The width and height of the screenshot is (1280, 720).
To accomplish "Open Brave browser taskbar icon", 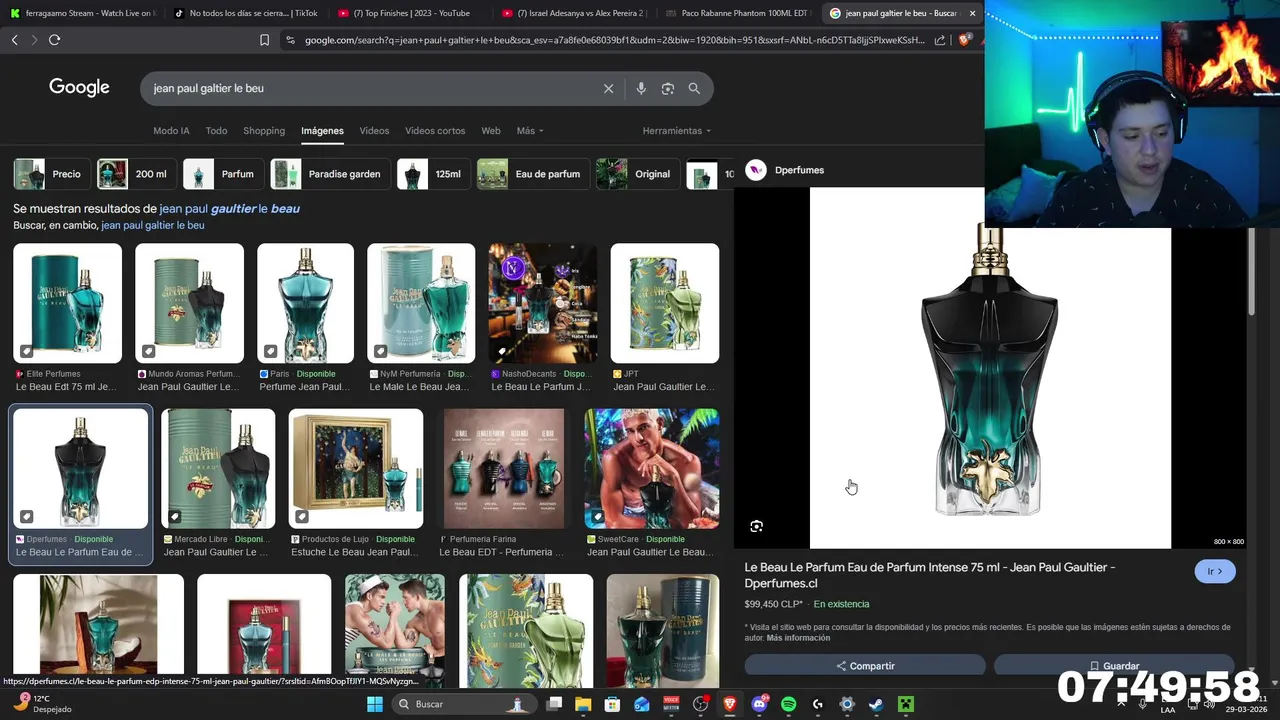I will tap(730, 704).
